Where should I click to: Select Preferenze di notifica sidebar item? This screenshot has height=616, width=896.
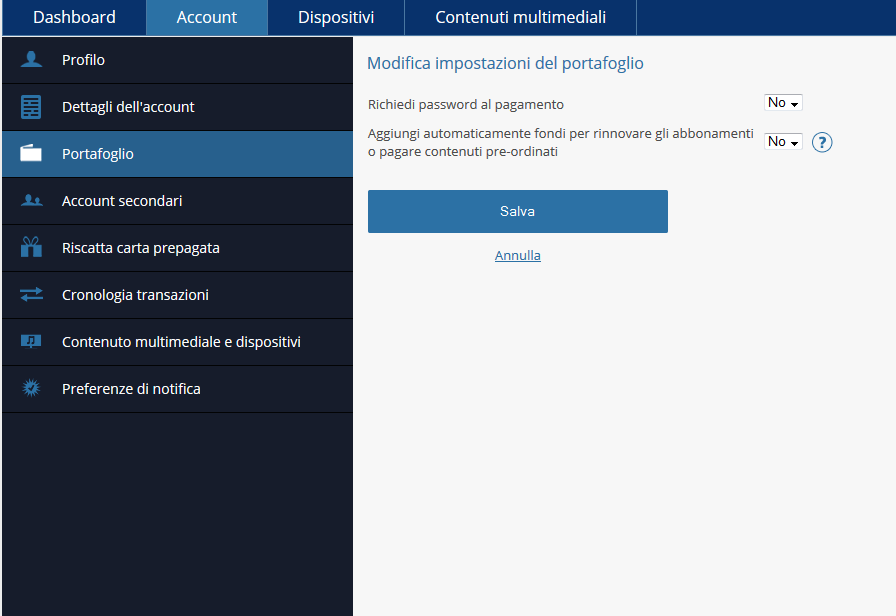pos(178,389)
